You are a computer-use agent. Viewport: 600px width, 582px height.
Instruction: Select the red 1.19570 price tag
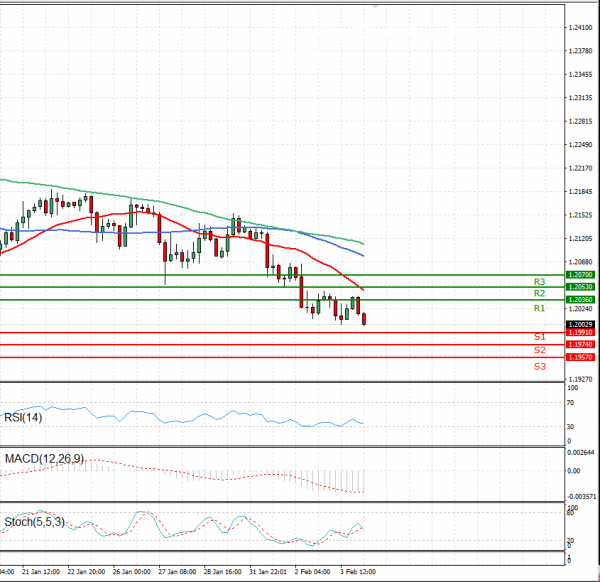580,357
